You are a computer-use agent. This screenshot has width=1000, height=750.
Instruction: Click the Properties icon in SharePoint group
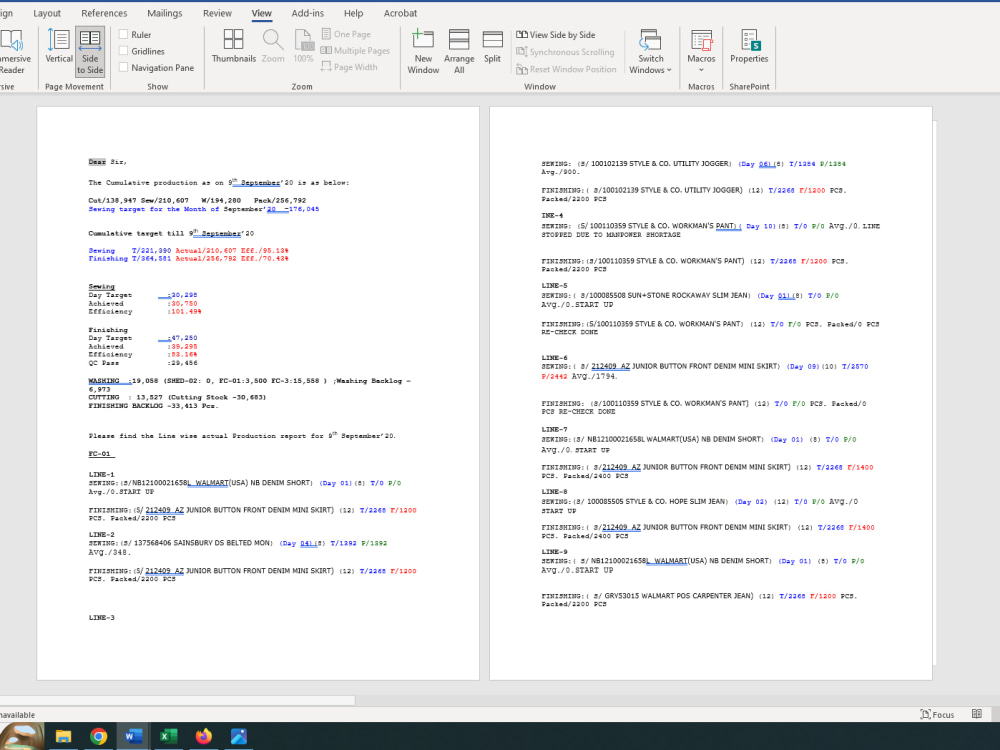tap(749, 50)
